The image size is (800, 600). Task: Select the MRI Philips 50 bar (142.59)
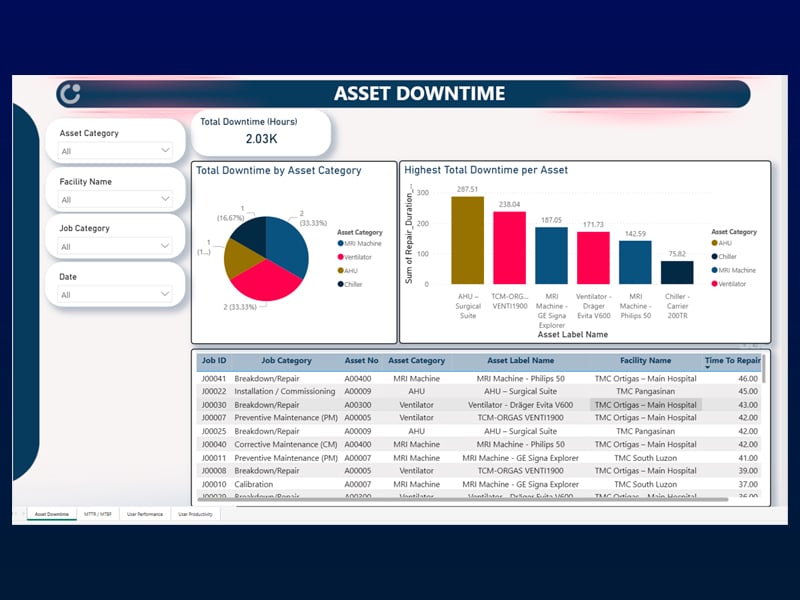tap(635, 263)
